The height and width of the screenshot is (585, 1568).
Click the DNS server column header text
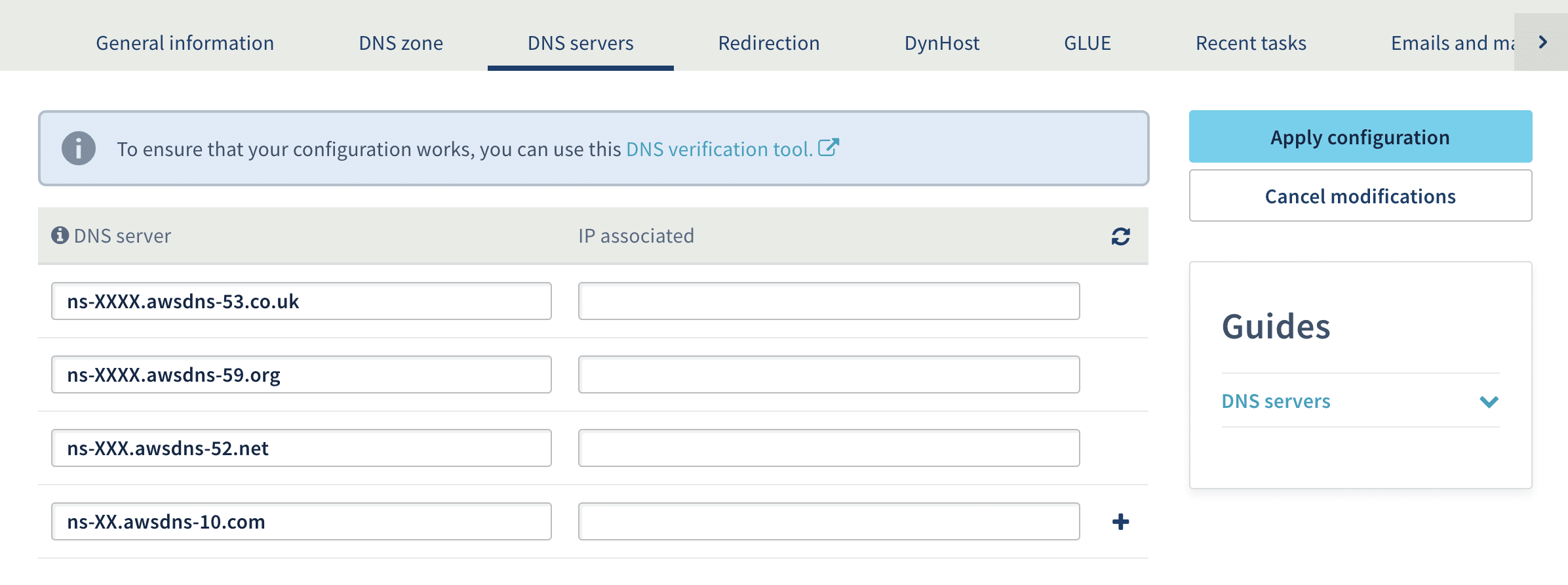click(x=122, y=236)
